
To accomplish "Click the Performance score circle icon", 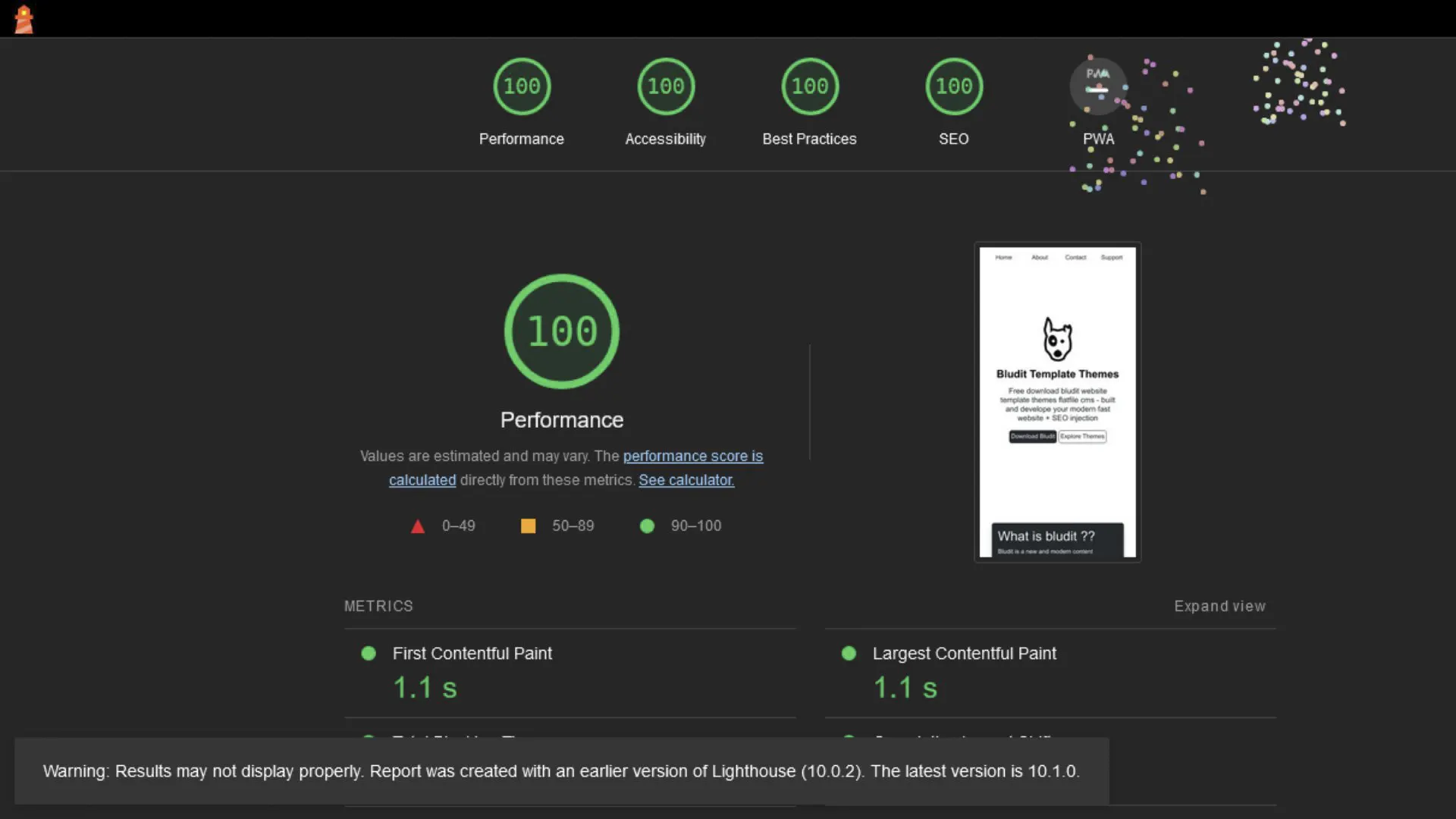I will tap(521, 85).
